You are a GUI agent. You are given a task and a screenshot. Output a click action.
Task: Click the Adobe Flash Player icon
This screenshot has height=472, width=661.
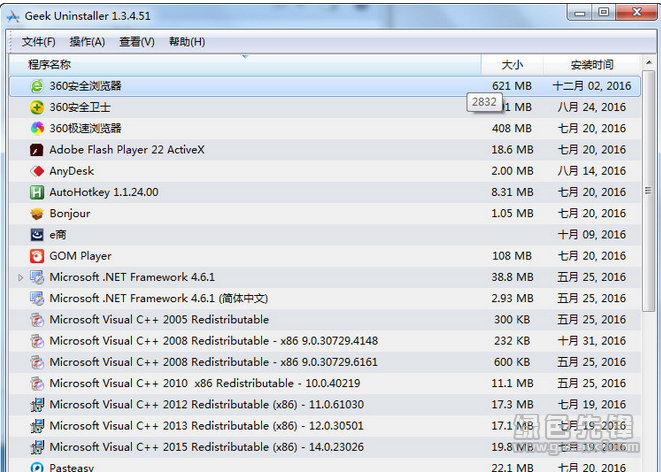click(37, 150)
